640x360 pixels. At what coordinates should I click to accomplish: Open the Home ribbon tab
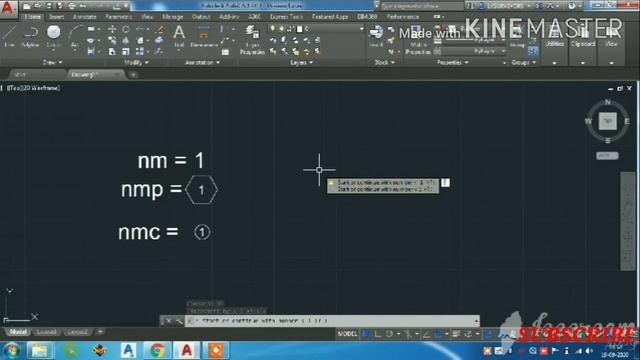click(32, 17)
